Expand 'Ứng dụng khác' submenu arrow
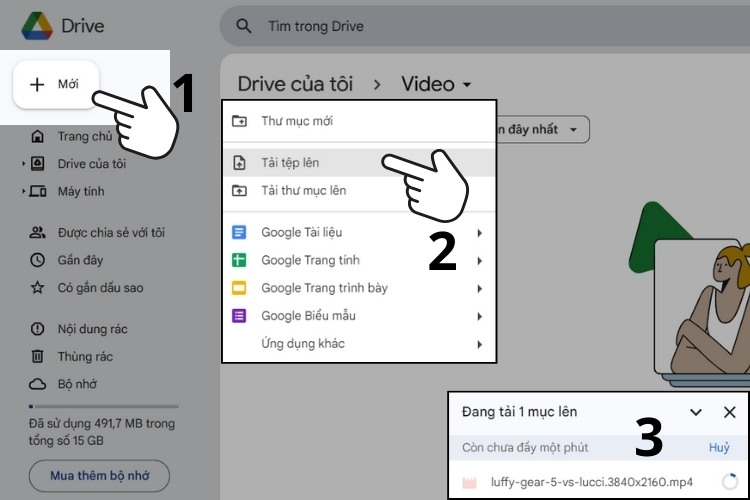The image size is (750, 500). [480, 344]
